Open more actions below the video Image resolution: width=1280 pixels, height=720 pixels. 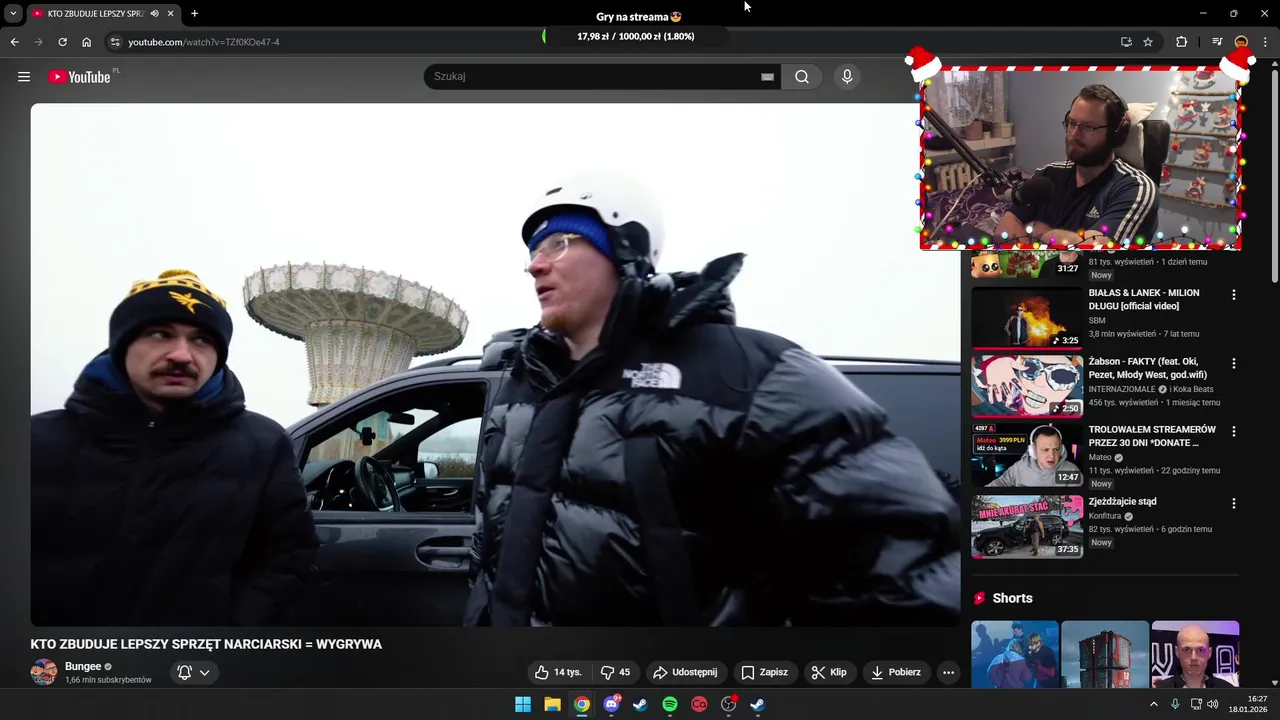pos(948,672)
